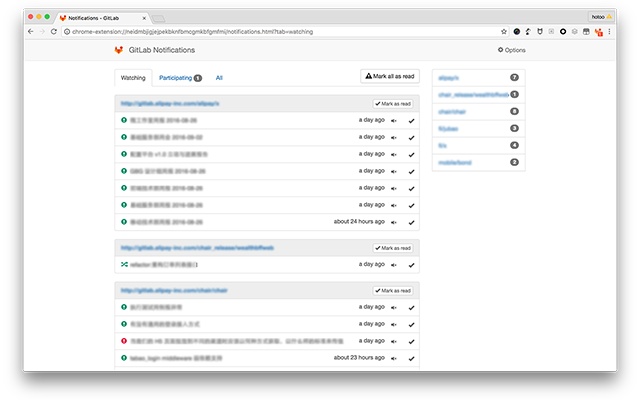Click the GitLab extension icon with red badge
The image size is (640, 400).
pyautogui.click(x=598, y=32)
